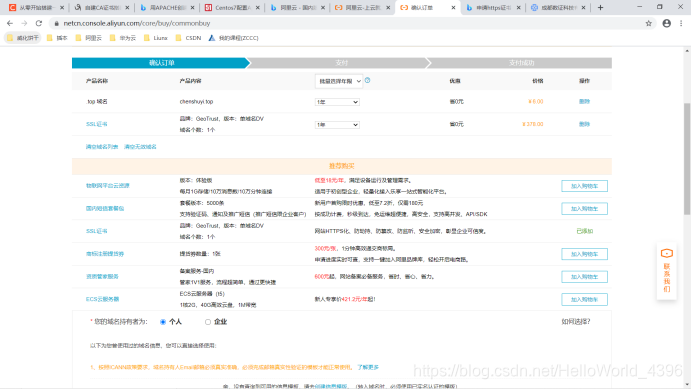This screenshot has width=692, height=389.
Task: Close the 自建CA证书 tab
Action: (x=127, y=8)
